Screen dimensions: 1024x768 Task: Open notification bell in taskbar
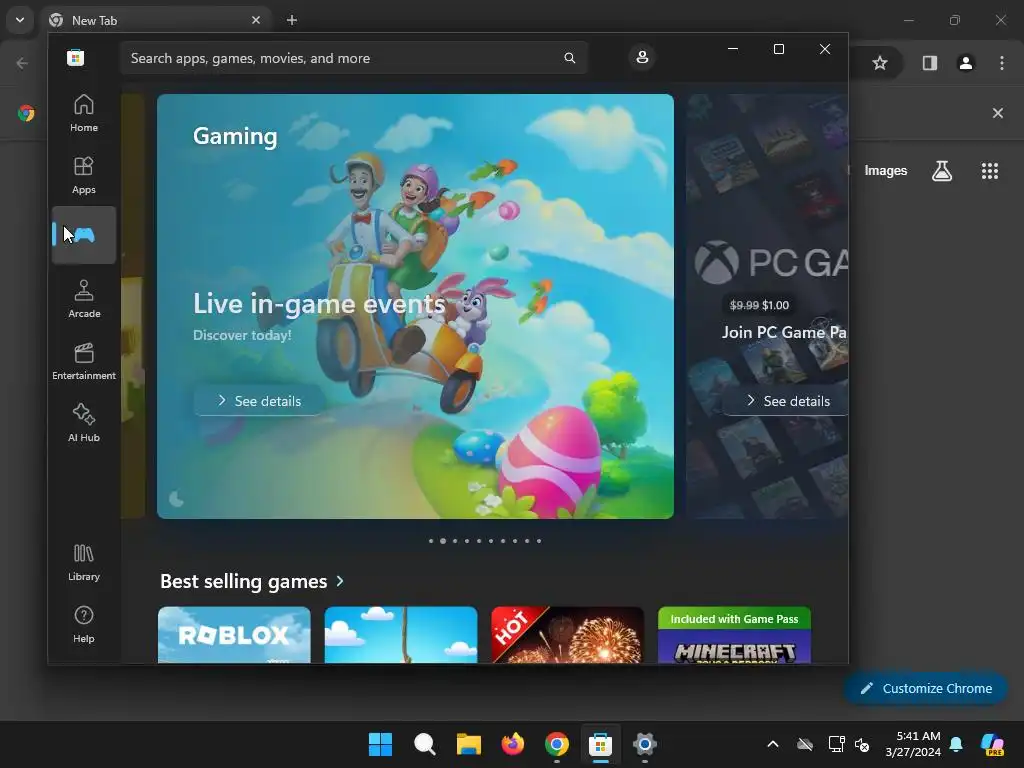(956, 744)
